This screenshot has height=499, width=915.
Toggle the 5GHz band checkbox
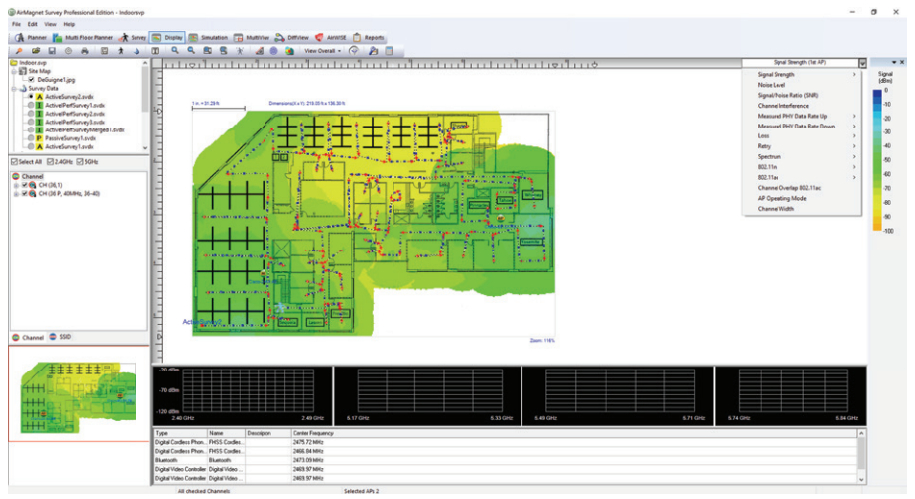pyautogui.click(x=80, y=162)
